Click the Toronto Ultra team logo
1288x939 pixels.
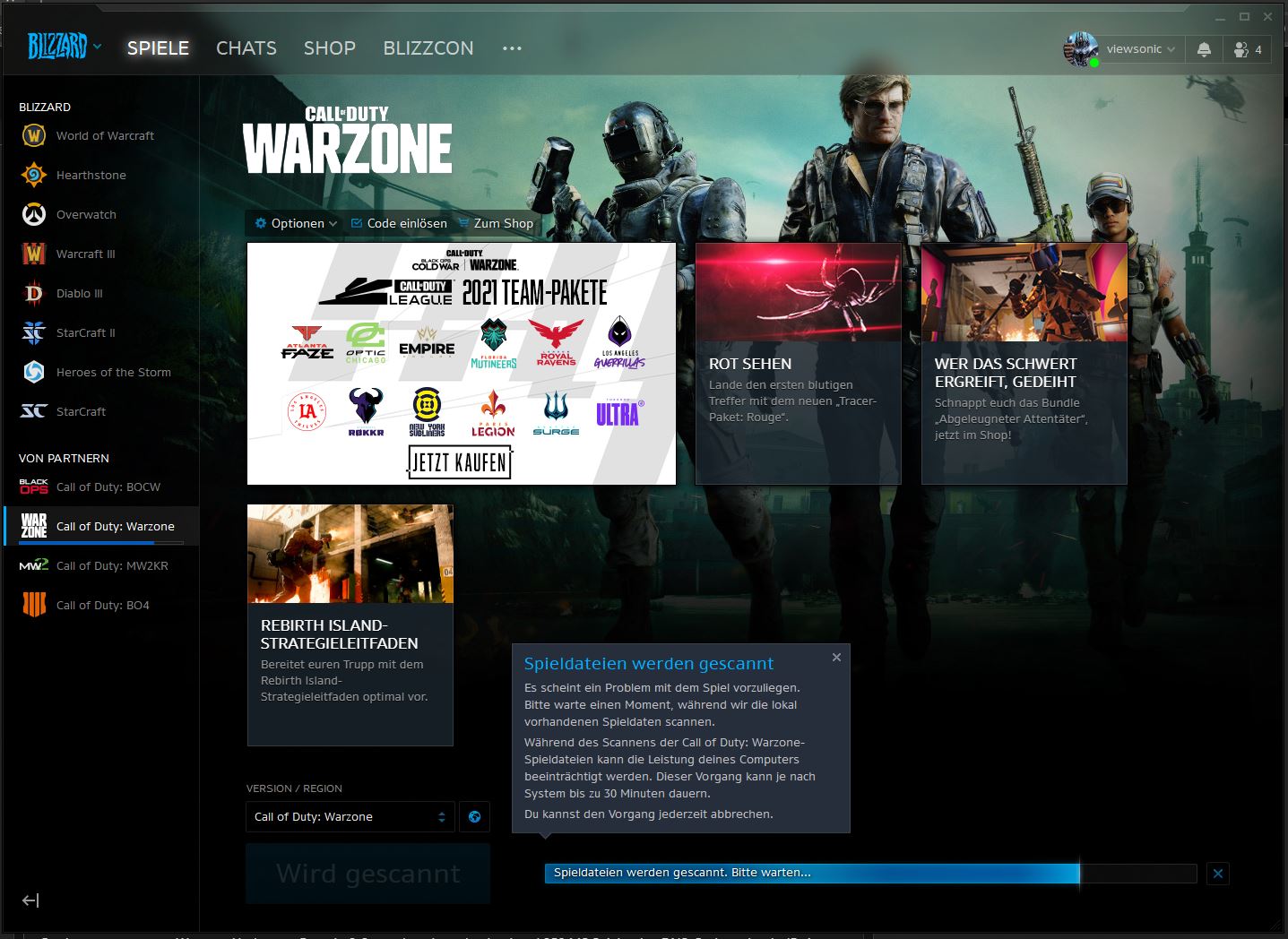(620, 412)
